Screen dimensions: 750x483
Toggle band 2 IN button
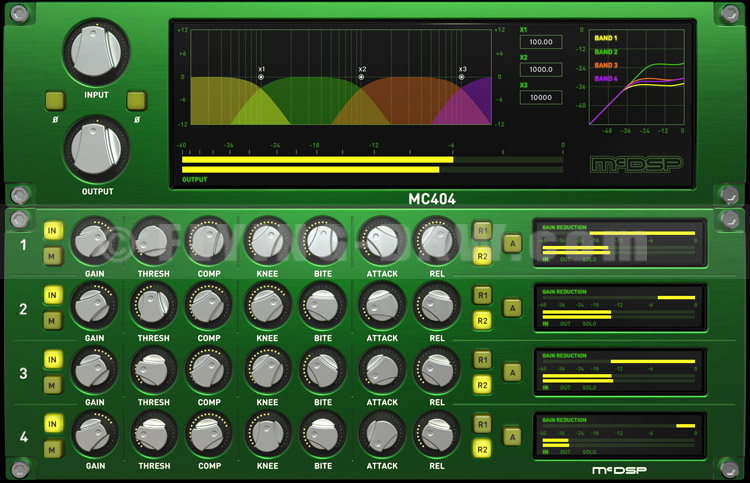(x=53, y=295)
